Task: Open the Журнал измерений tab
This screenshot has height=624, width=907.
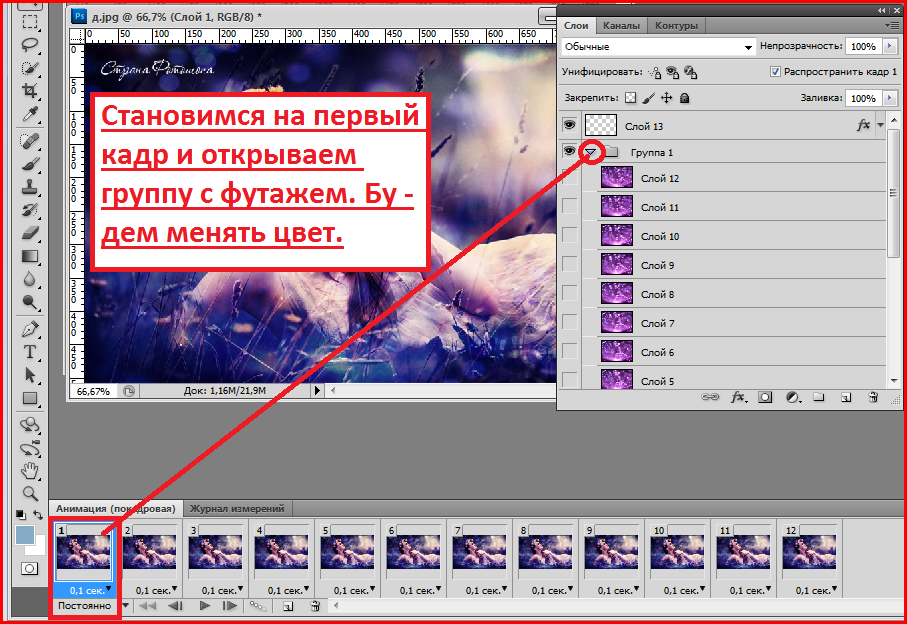Action: 237,509
